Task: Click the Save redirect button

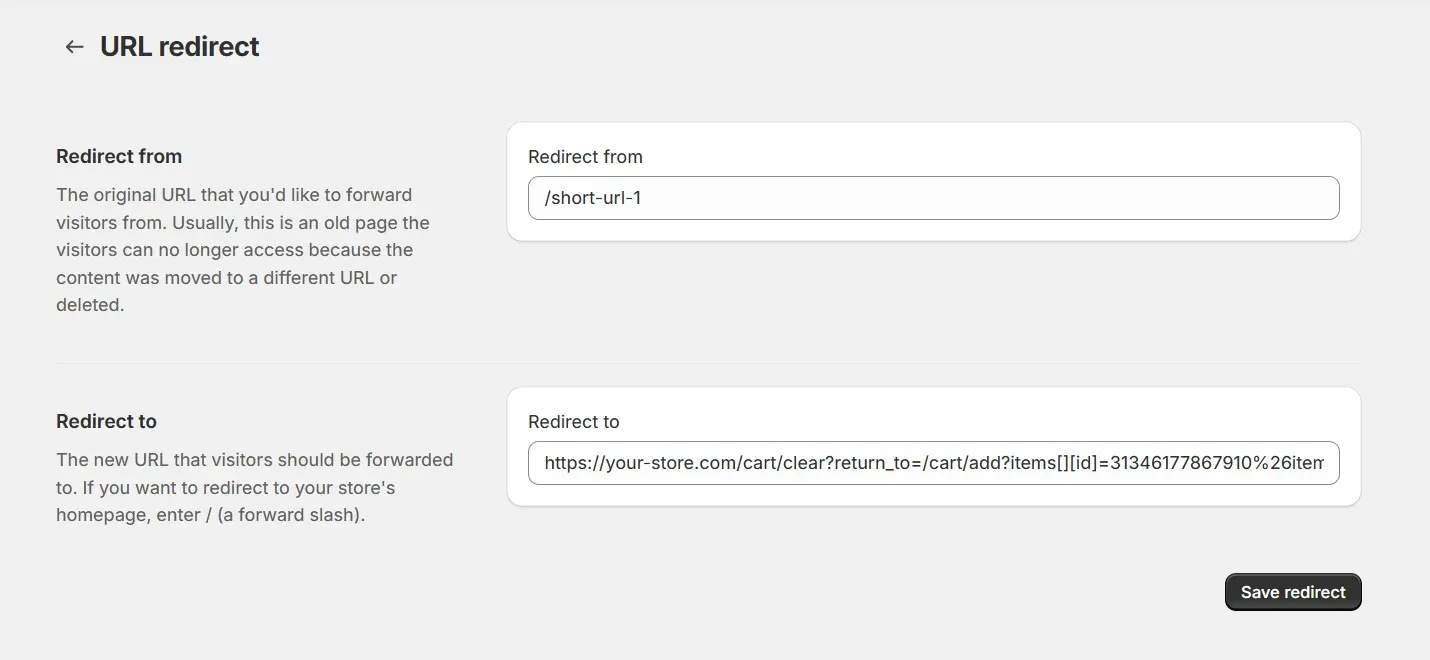Action: click(1292, 592)
